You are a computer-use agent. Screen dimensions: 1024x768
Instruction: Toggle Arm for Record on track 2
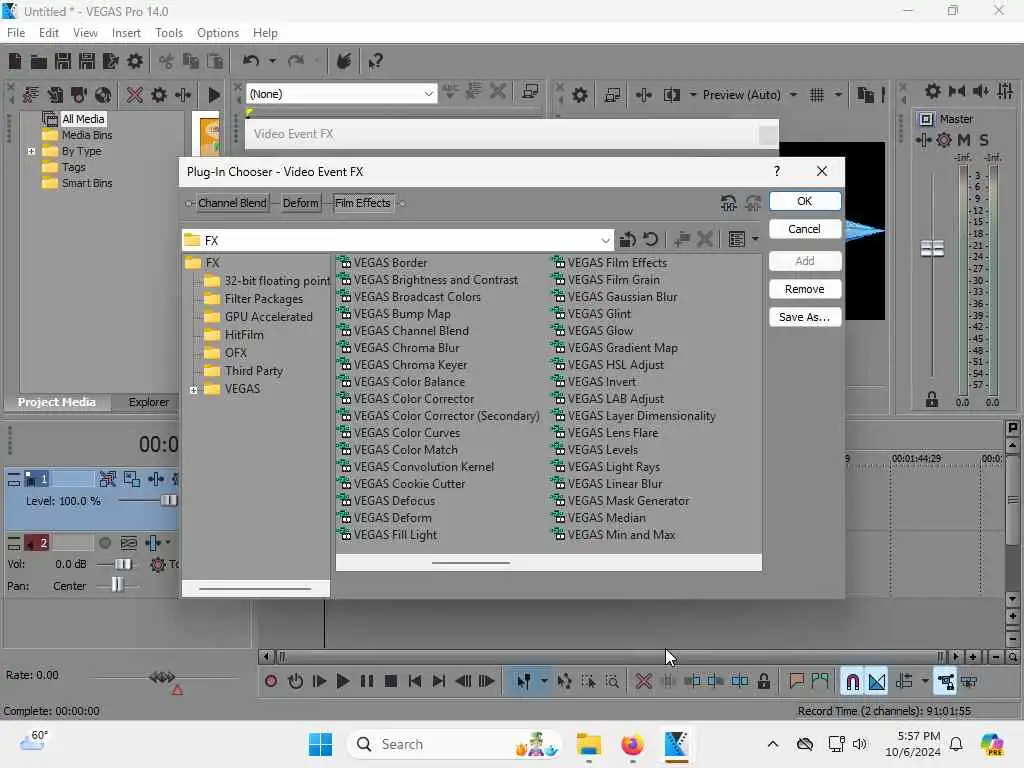coord(104,543)
